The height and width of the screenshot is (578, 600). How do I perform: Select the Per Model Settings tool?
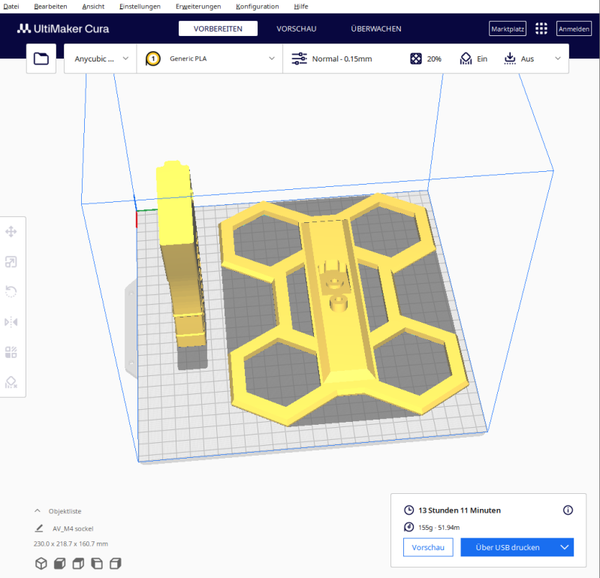11,352
